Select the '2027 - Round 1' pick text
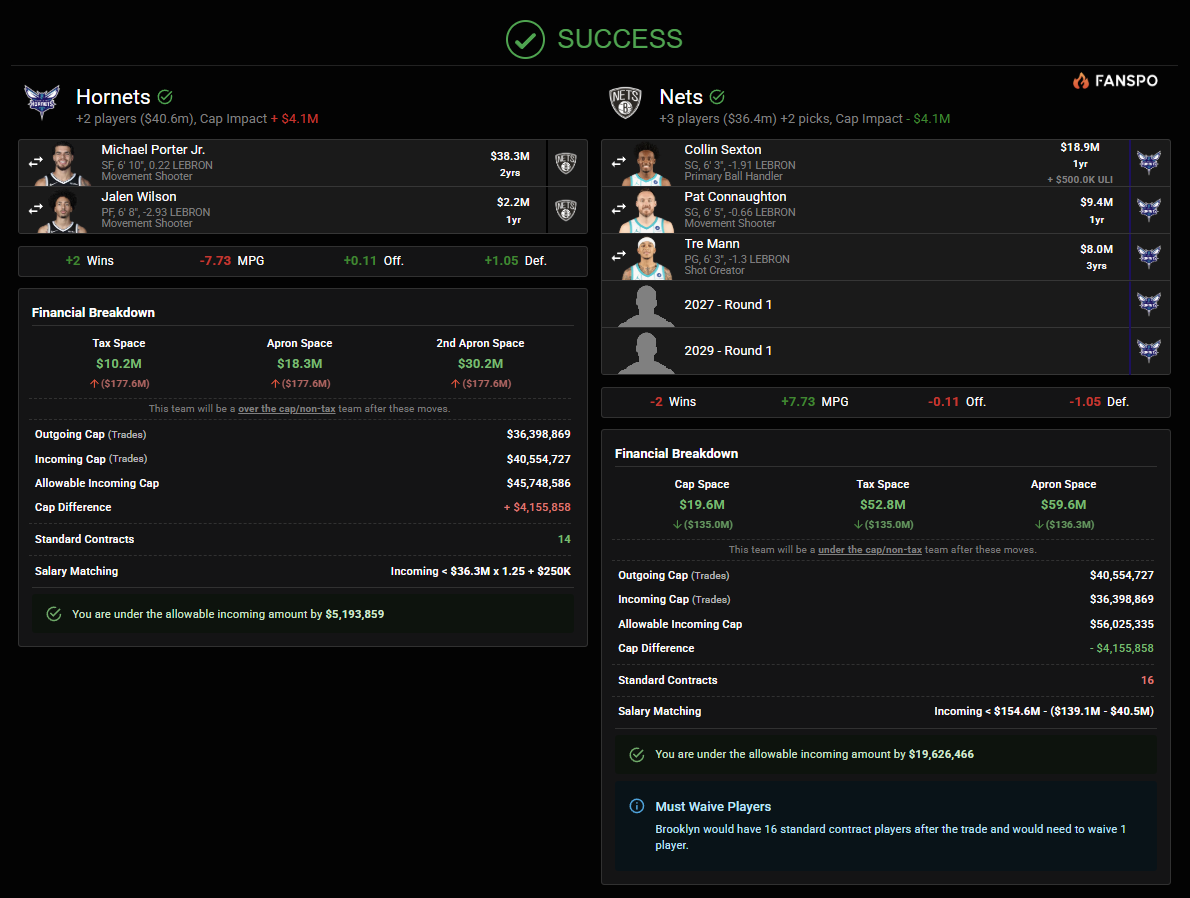 [x=728, y=304]
